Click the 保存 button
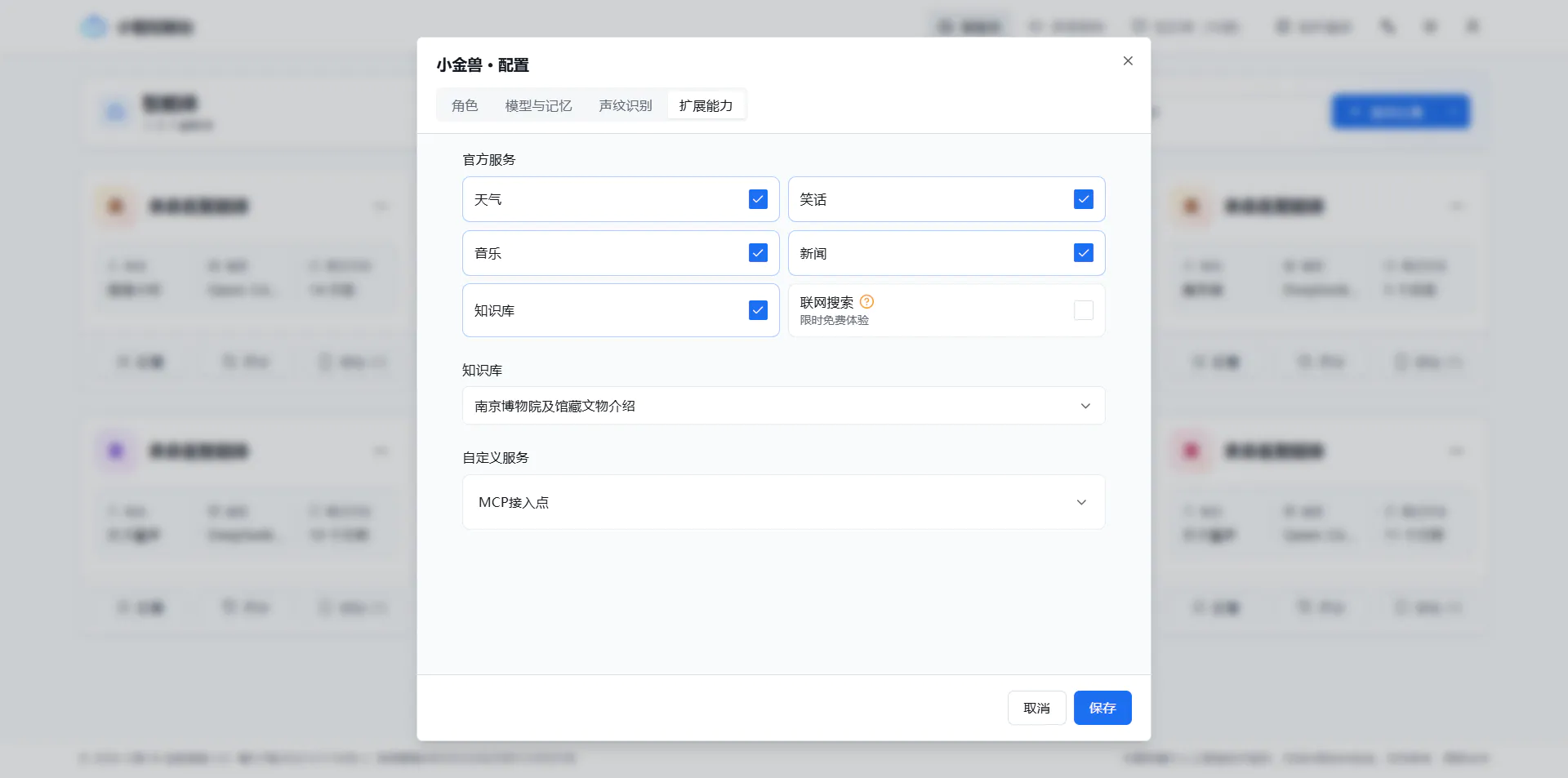Viewport: 1568px width, 778px height. [x=1102, y=708]
